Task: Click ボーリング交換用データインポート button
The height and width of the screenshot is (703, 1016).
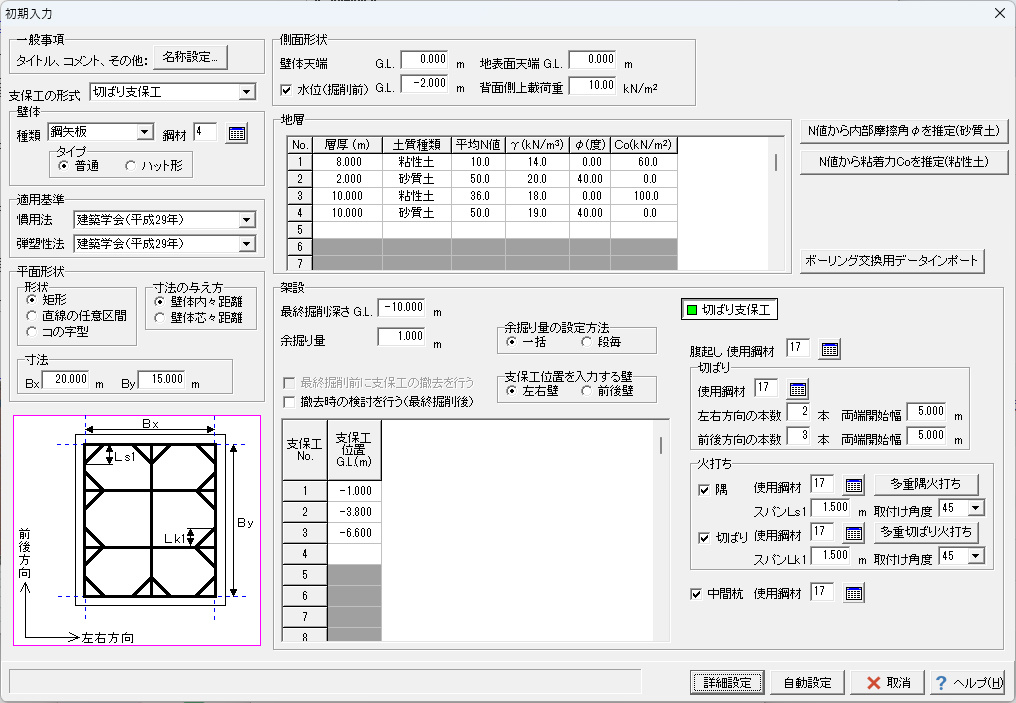Action: click(x=891, y=260)
